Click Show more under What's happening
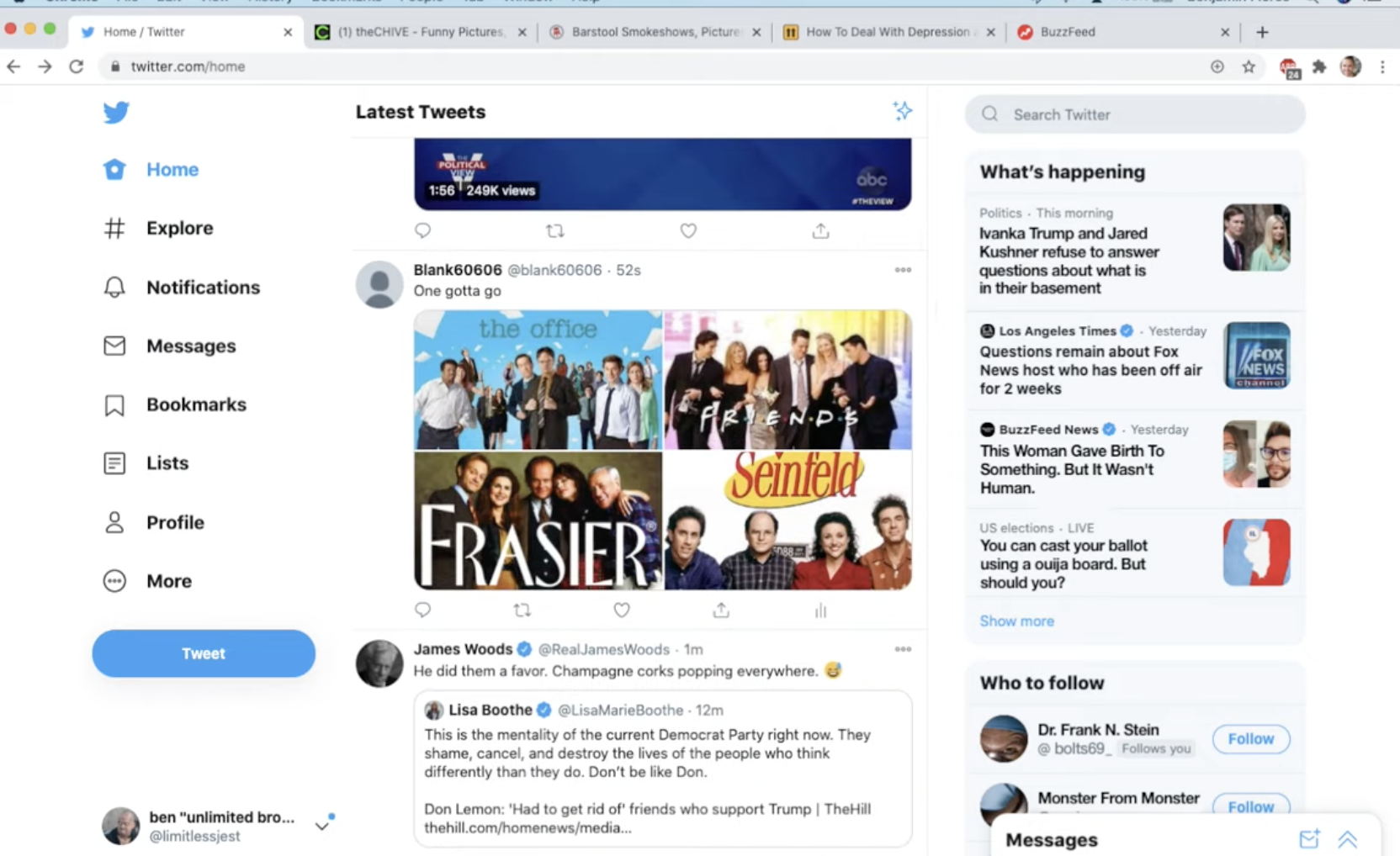This screenshot has width=1400, height=856. click(1016, 621)
